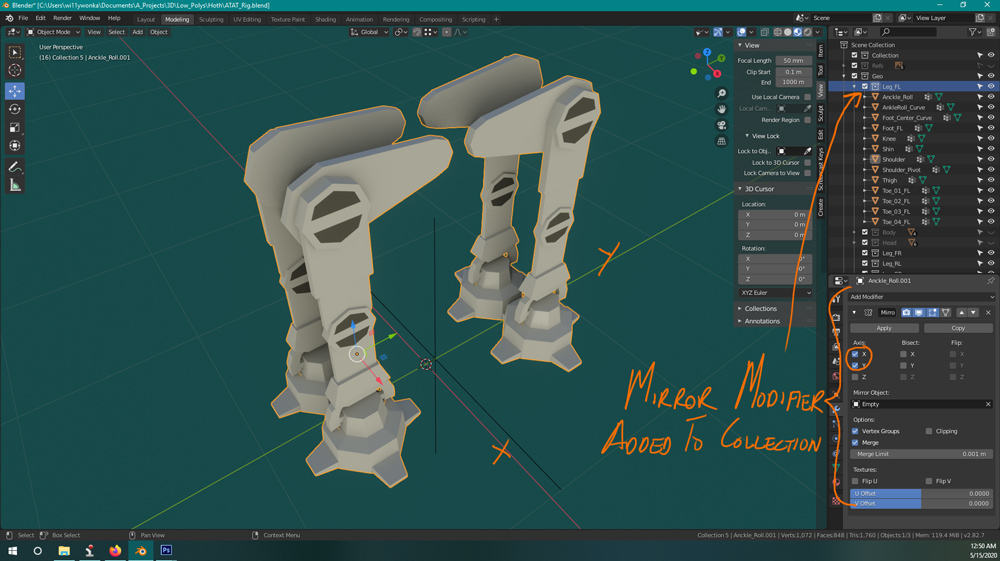Image resolution: width=1000 pixels, height=561 pixels.
Task: Open the Object Mode dropdown
Action: (54, 32)
